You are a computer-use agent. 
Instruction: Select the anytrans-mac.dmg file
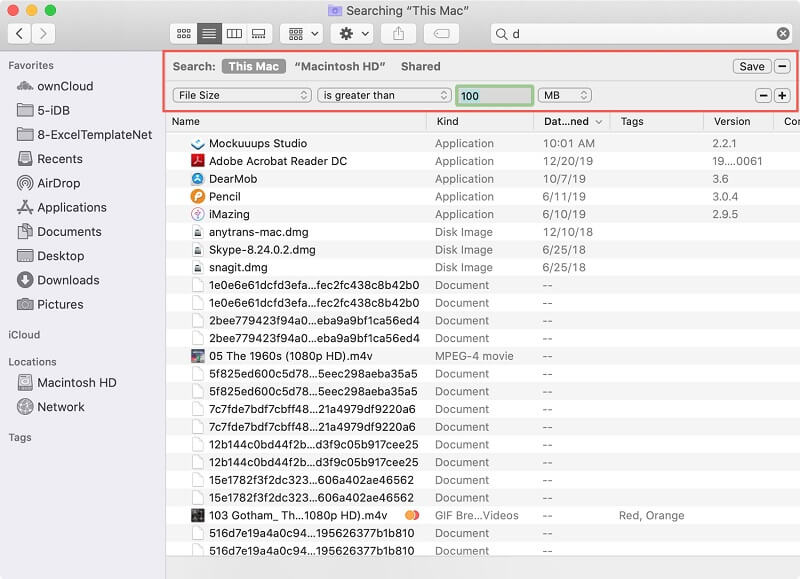258,232
